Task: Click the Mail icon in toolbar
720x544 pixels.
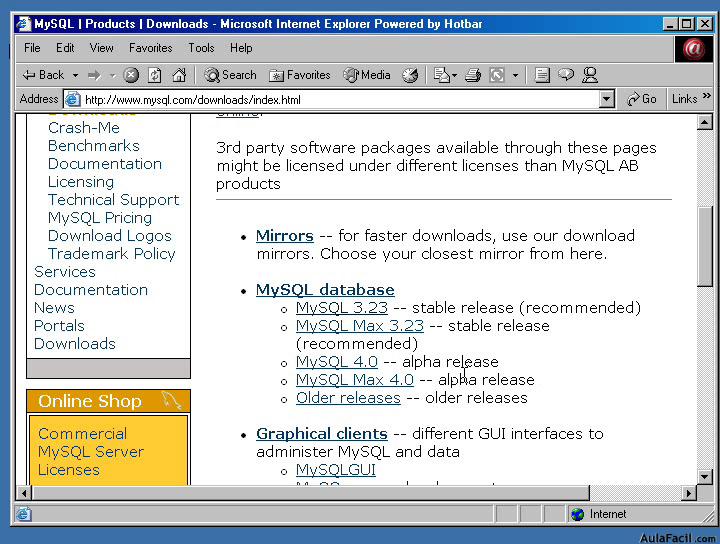Action: pos(442,75)
